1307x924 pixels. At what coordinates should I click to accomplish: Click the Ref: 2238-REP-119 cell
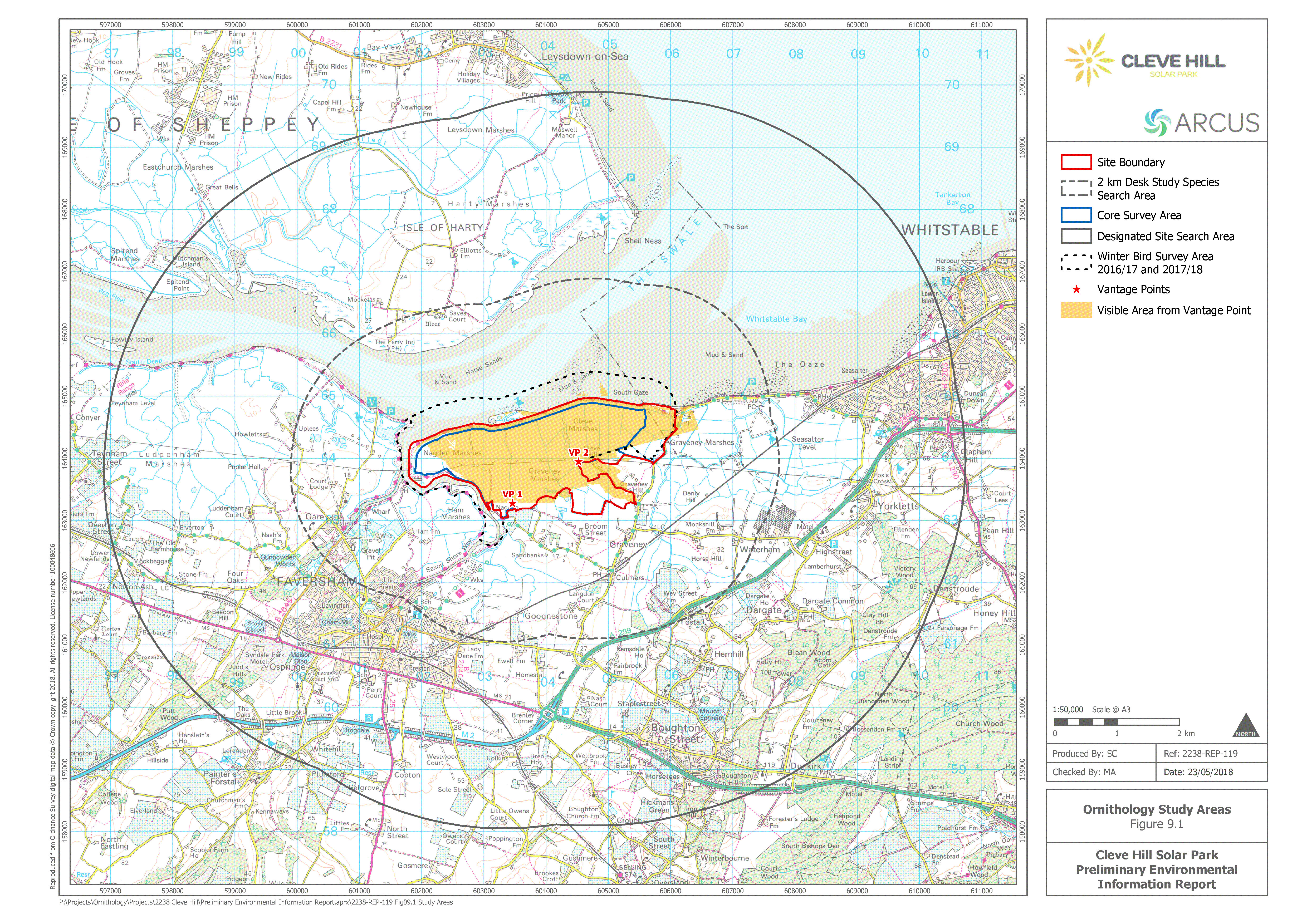pyautogui.click(x=1200, y=753)
